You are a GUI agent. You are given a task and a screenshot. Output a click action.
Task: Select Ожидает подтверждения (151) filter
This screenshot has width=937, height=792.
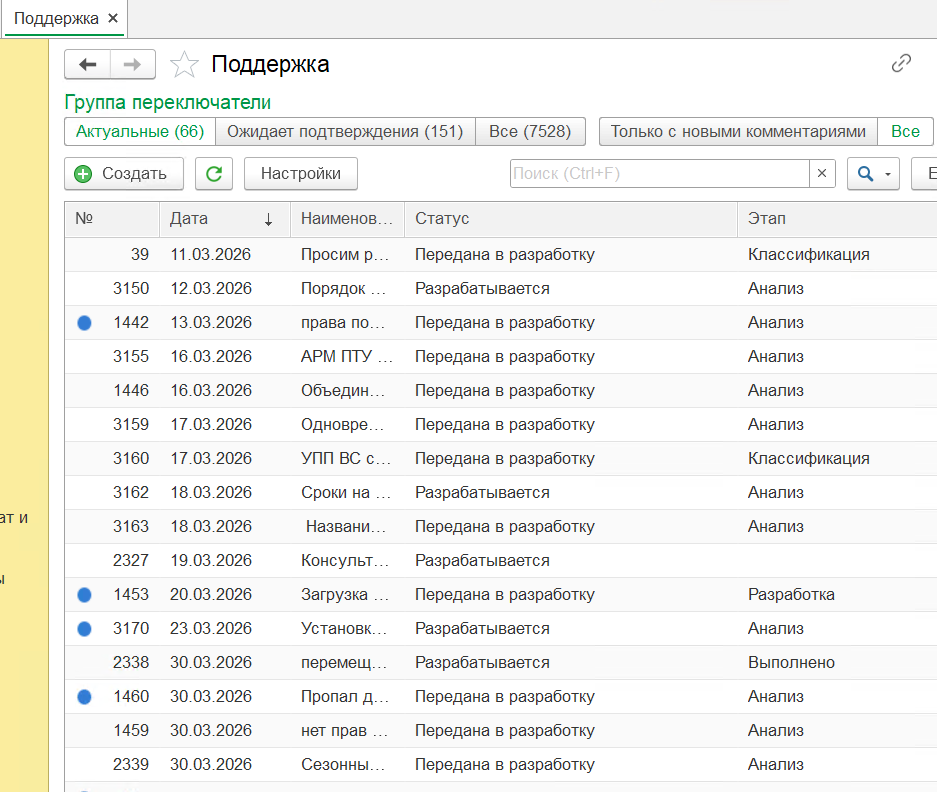(x=345, y=132)
